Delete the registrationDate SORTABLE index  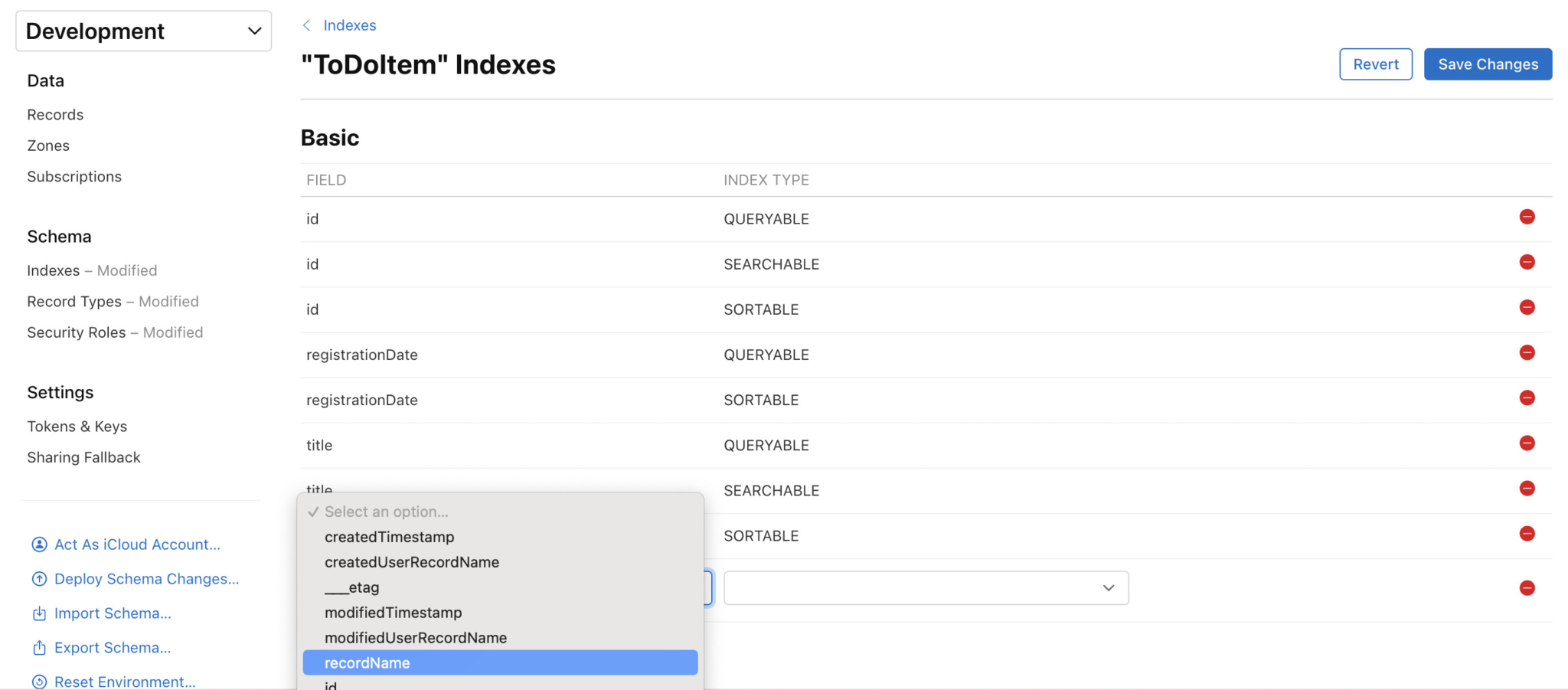point(1527,398)
